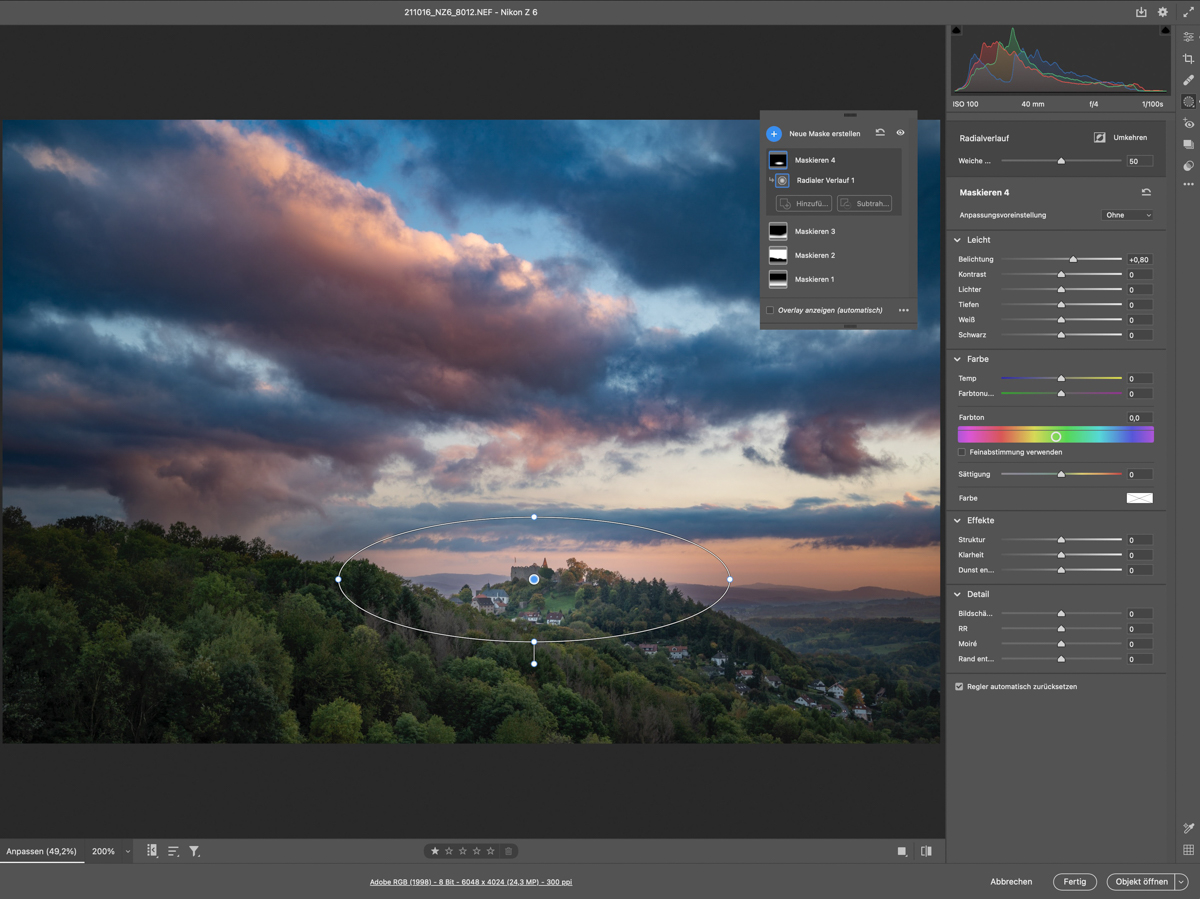Image resolution: width=1200 pixels, height=899 pixels.
Task: Toggle mask visibility eye icon
Action: [900, 133]
